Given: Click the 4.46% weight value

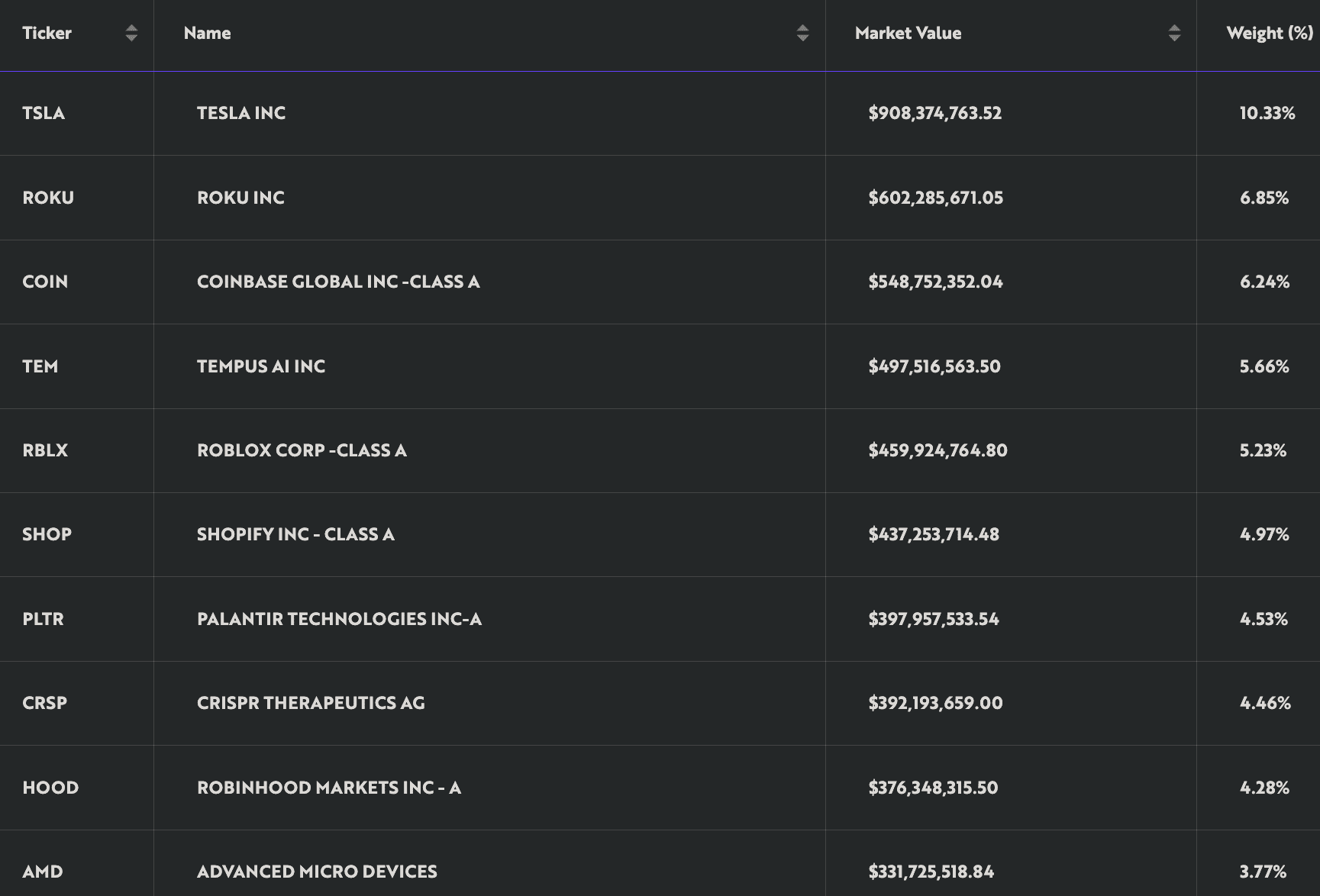Looking at the screenshot, I should tap(1265, 703).
